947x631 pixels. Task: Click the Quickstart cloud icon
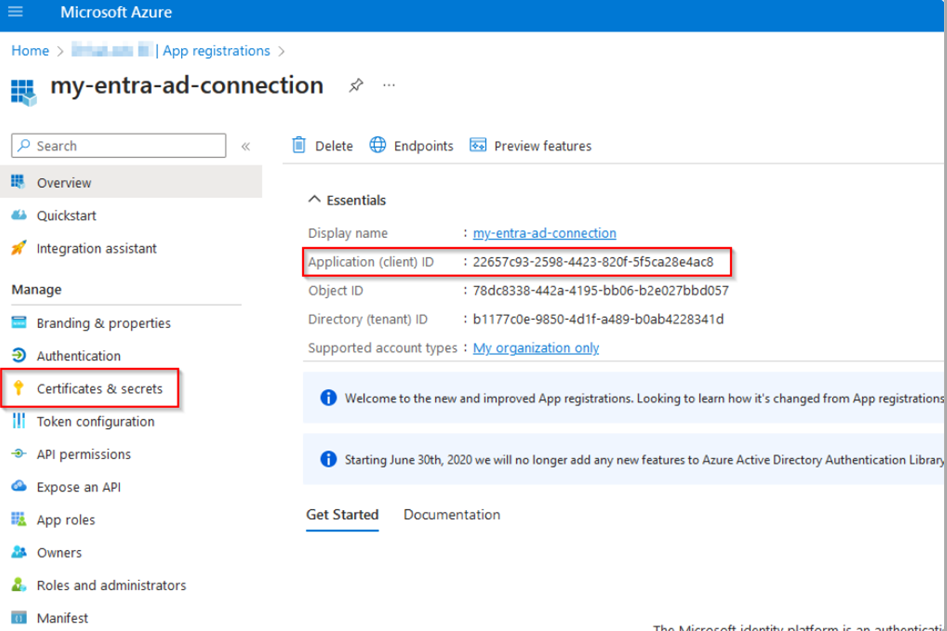[x=19, y=215]
